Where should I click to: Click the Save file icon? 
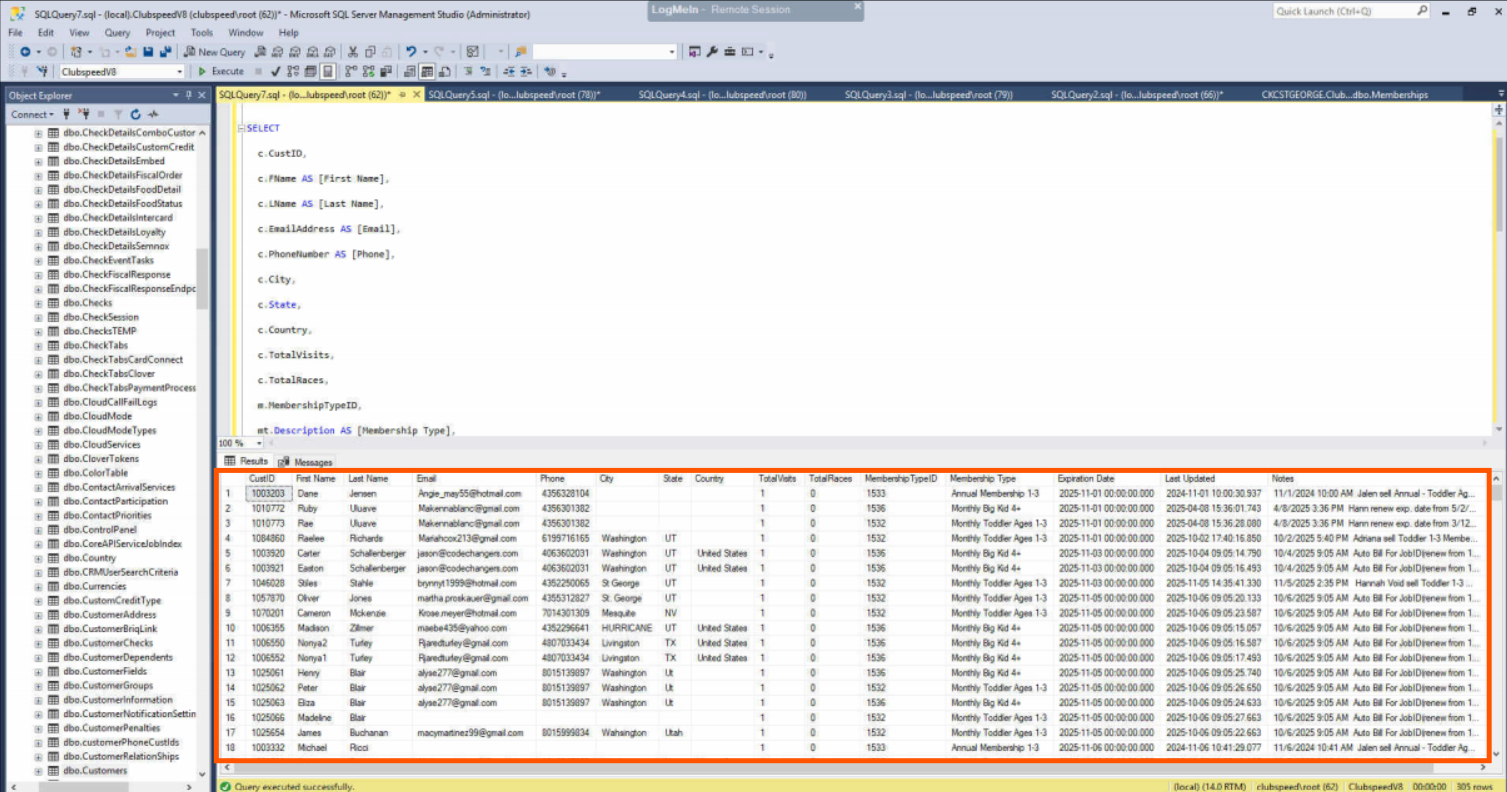[148, 52]
